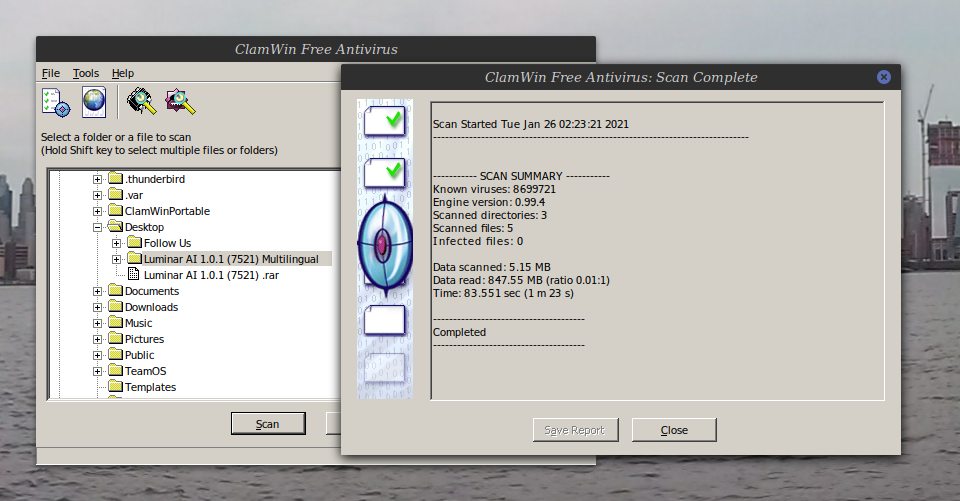Click the Save Report button
Viewport: 960px width, 501px height.
(x=575, y=430)
